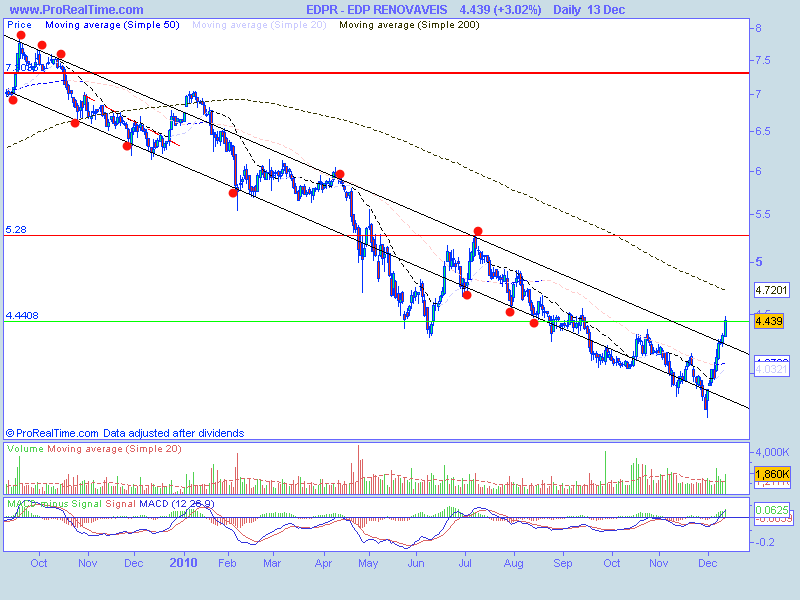Click the ProRealTime.com Data adjusted after dividends notice
Image resolution: width=800 pixels, height=600 pixels.
tap(125, 433)
